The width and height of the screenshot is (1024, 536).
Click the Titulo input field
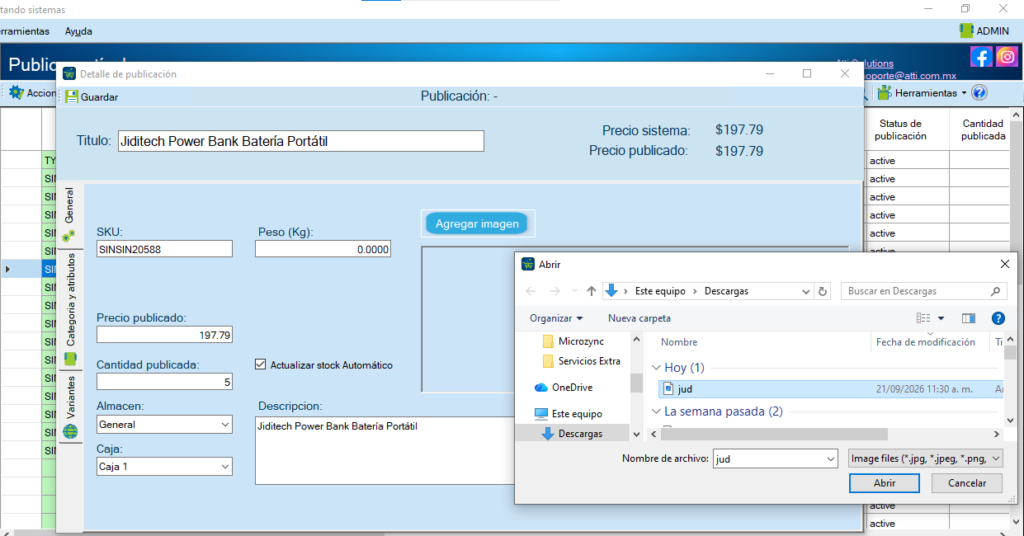[301, 141]
